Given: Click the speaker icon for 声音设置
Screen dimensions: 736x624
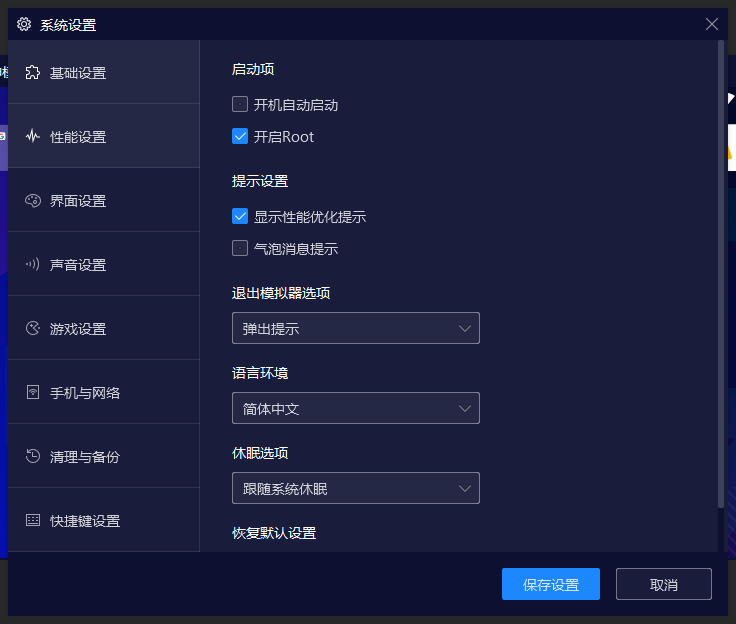Looking at the screenshot, I should coord(33,264).
